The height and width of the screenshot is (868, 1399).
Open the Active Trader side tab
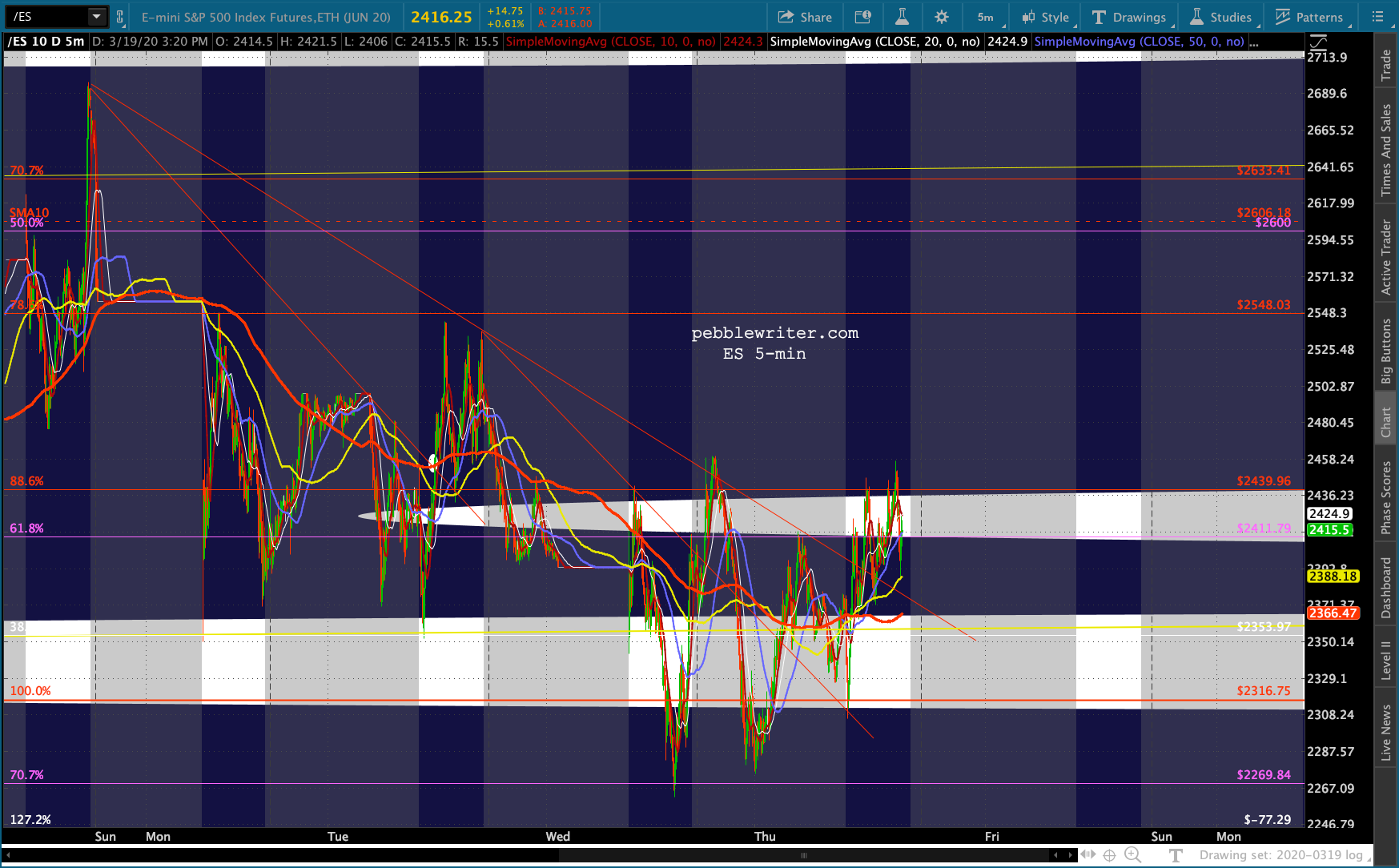[x=1386, y=256]
